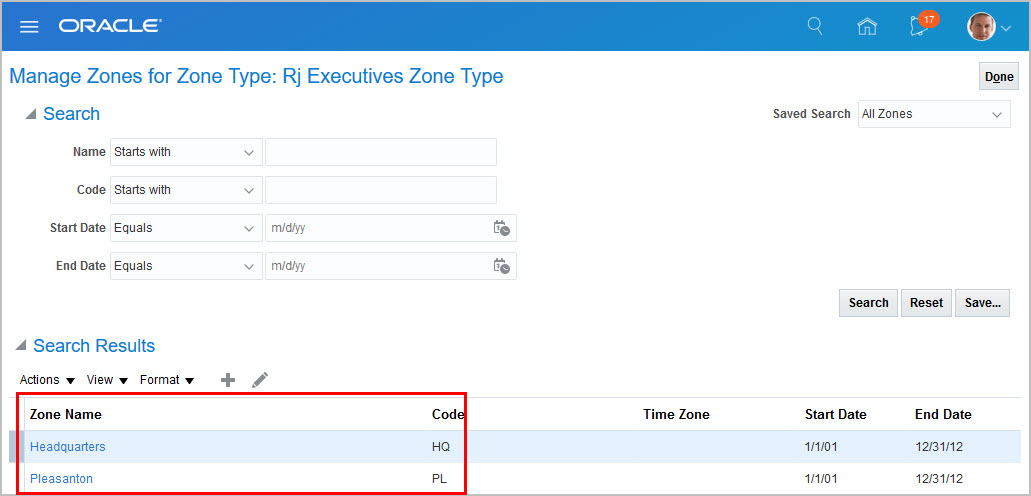The height and width of the screenshot is (496, 1031).
Task: Click the plus icon to add zone
Action: [228, 380]
